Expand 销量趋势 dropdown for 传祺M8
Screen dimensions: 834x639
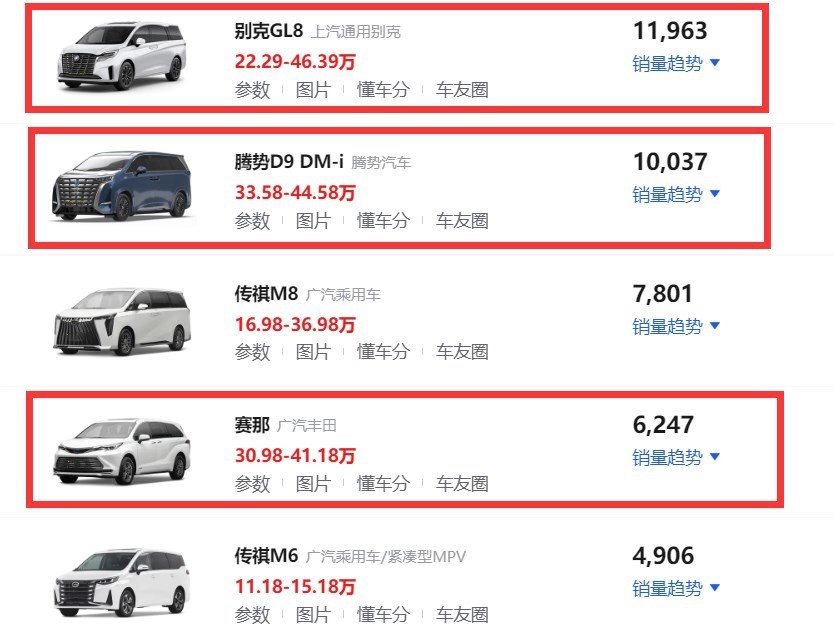[675, 326]
